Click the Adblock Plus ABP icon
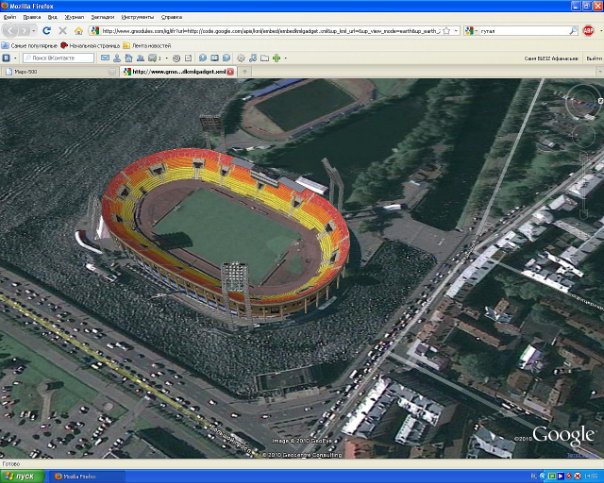Image resolution: width=604 pixels, height=483 pixels. click(588, 31)
